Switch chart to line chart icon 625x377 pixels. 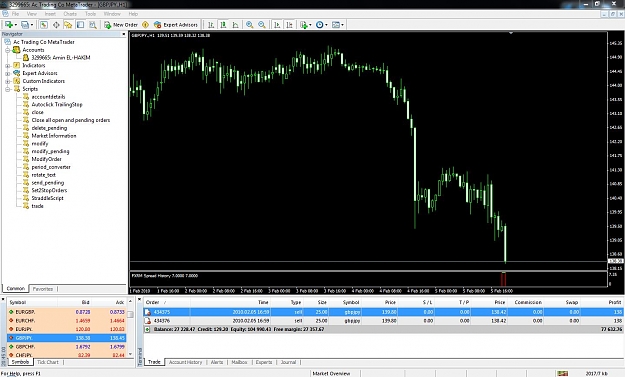(236, 25)
